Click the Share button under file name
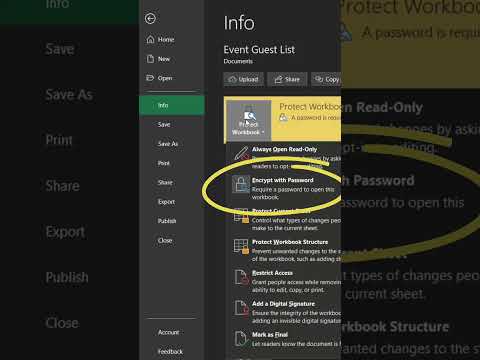The width and height of the screenshot is (480, 360). [x=287, y=79]
